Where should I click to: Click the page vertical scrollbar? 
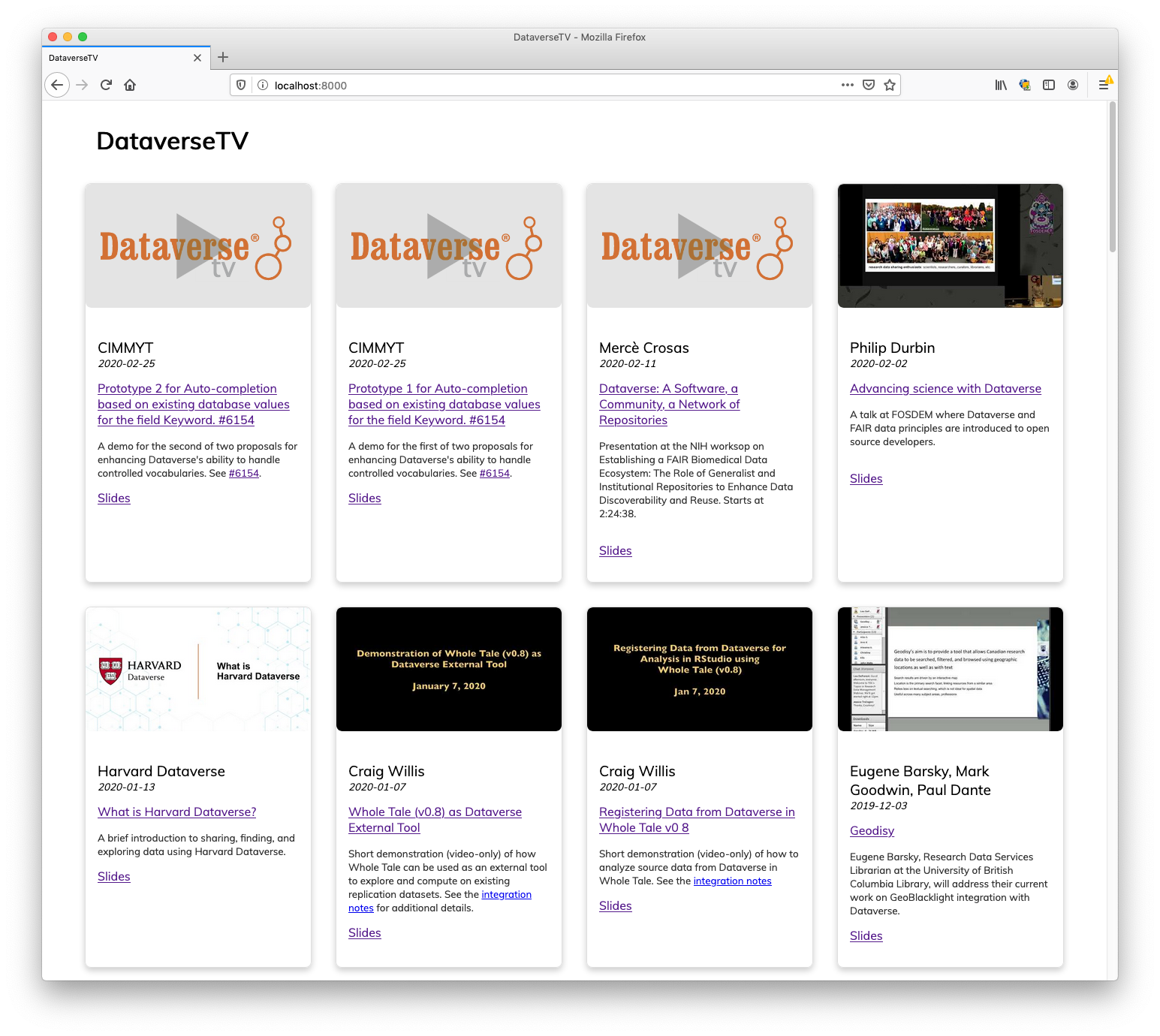(x=1113, y=178)
